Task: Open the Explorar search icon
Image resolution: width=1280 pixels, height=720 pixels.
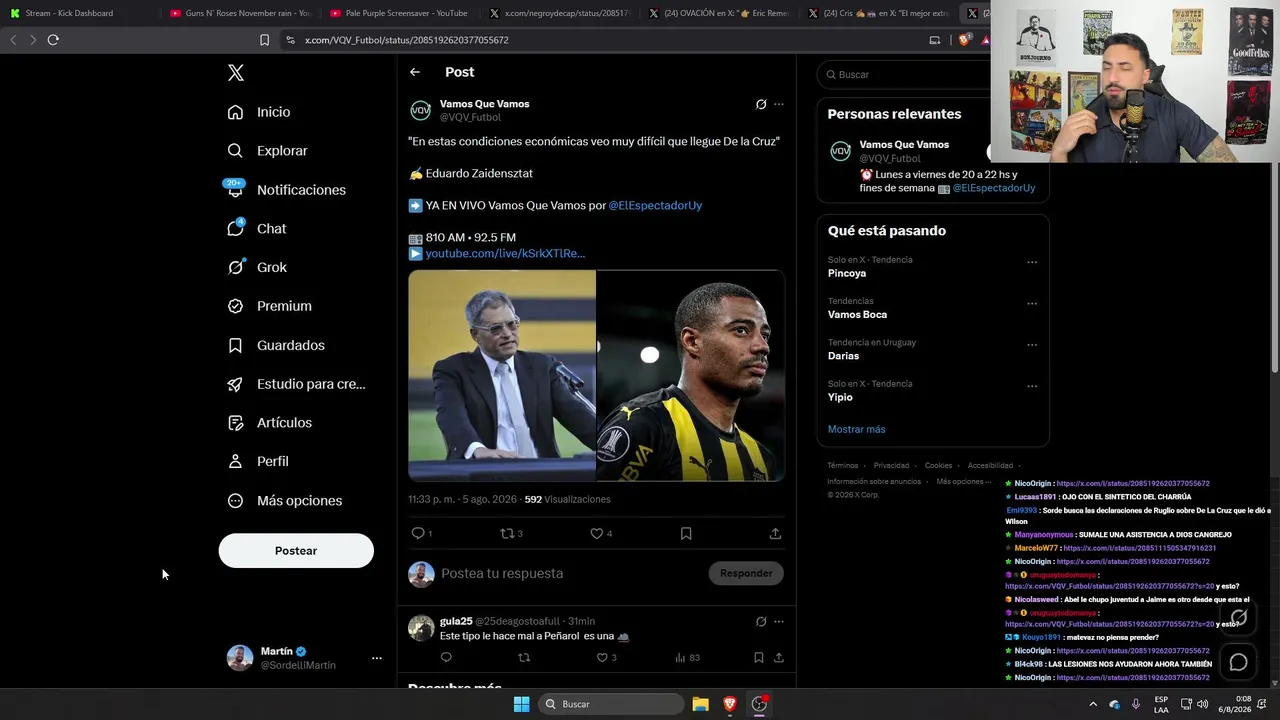Action: pos(235,151)
